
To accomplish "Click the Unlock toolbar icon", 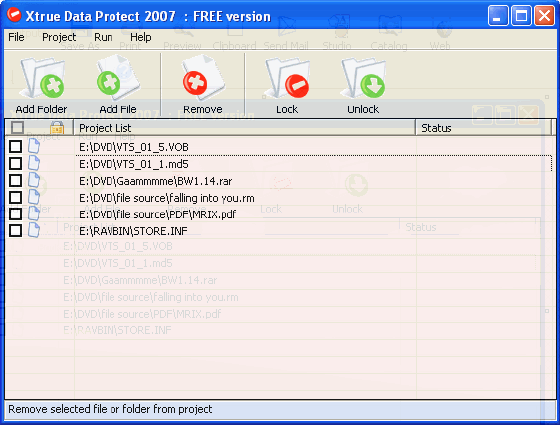I will 363,79.
